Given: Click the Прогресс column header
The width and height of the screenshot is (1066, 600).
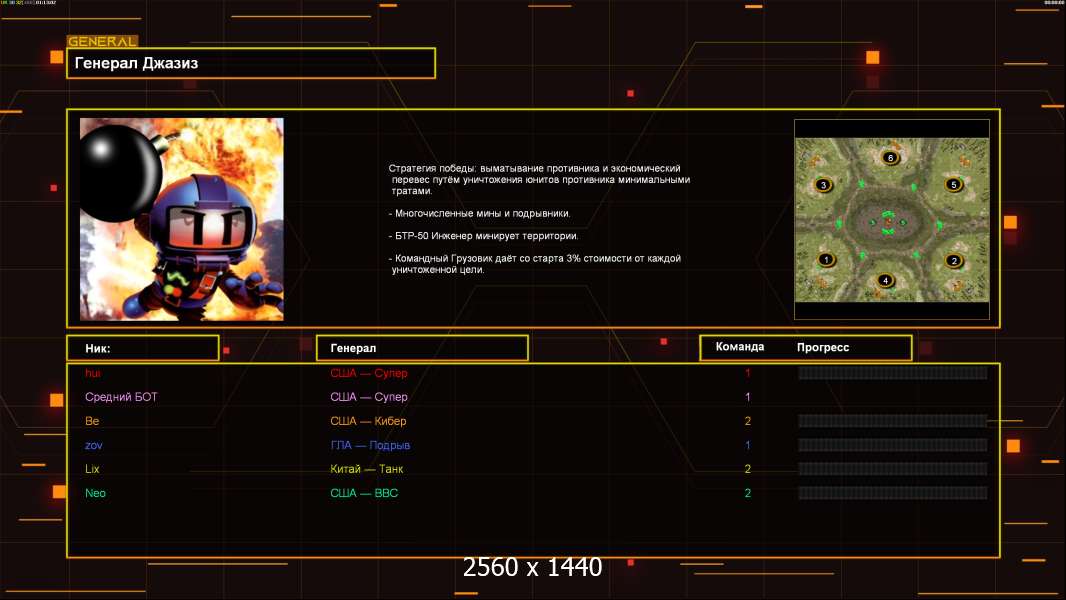Looking at the screenshot, I should point(823,347).
